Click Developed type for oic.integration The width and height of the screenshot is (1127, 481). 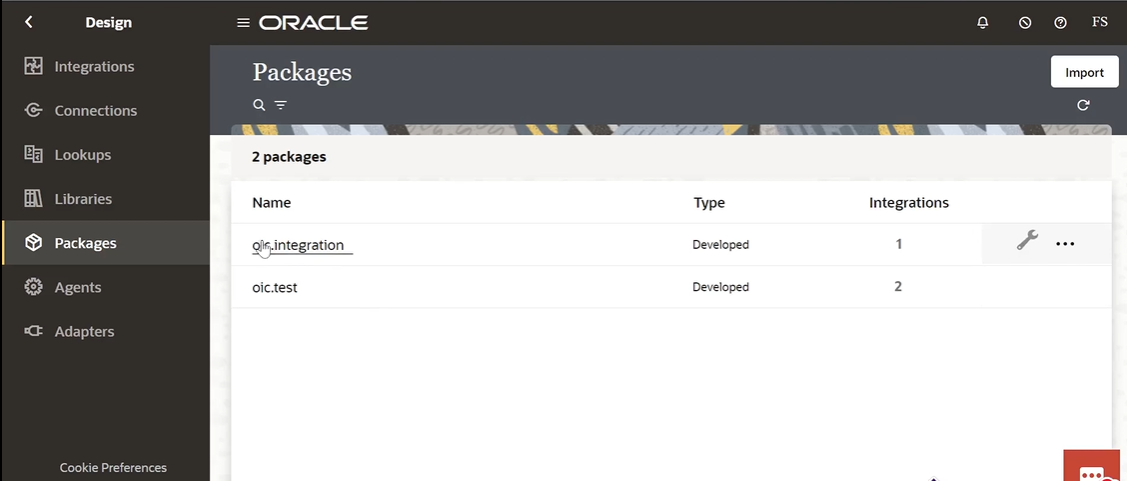coord(720,244)
